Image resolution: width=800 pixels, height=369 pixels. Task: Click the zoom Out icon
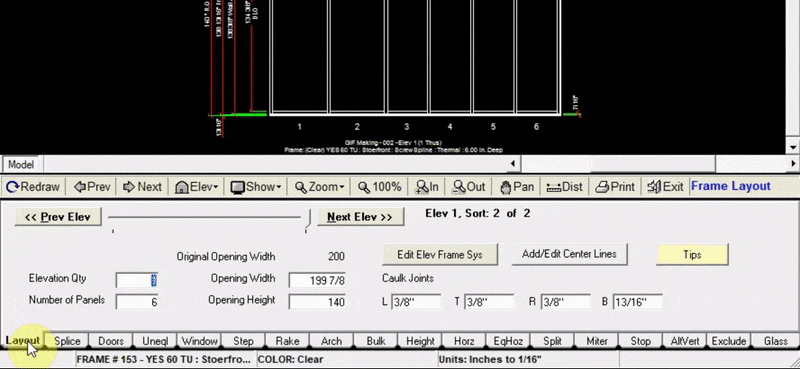(459, 187)
